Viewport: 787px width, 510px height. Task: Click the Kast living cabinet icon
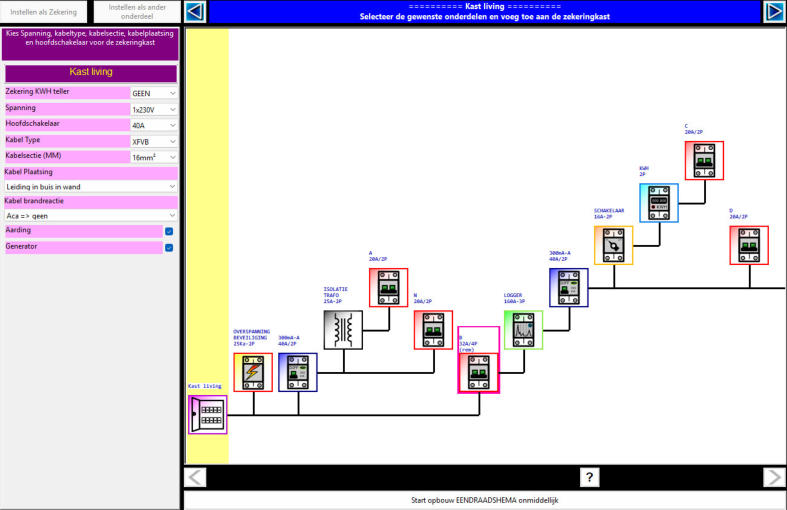point(207,414)
